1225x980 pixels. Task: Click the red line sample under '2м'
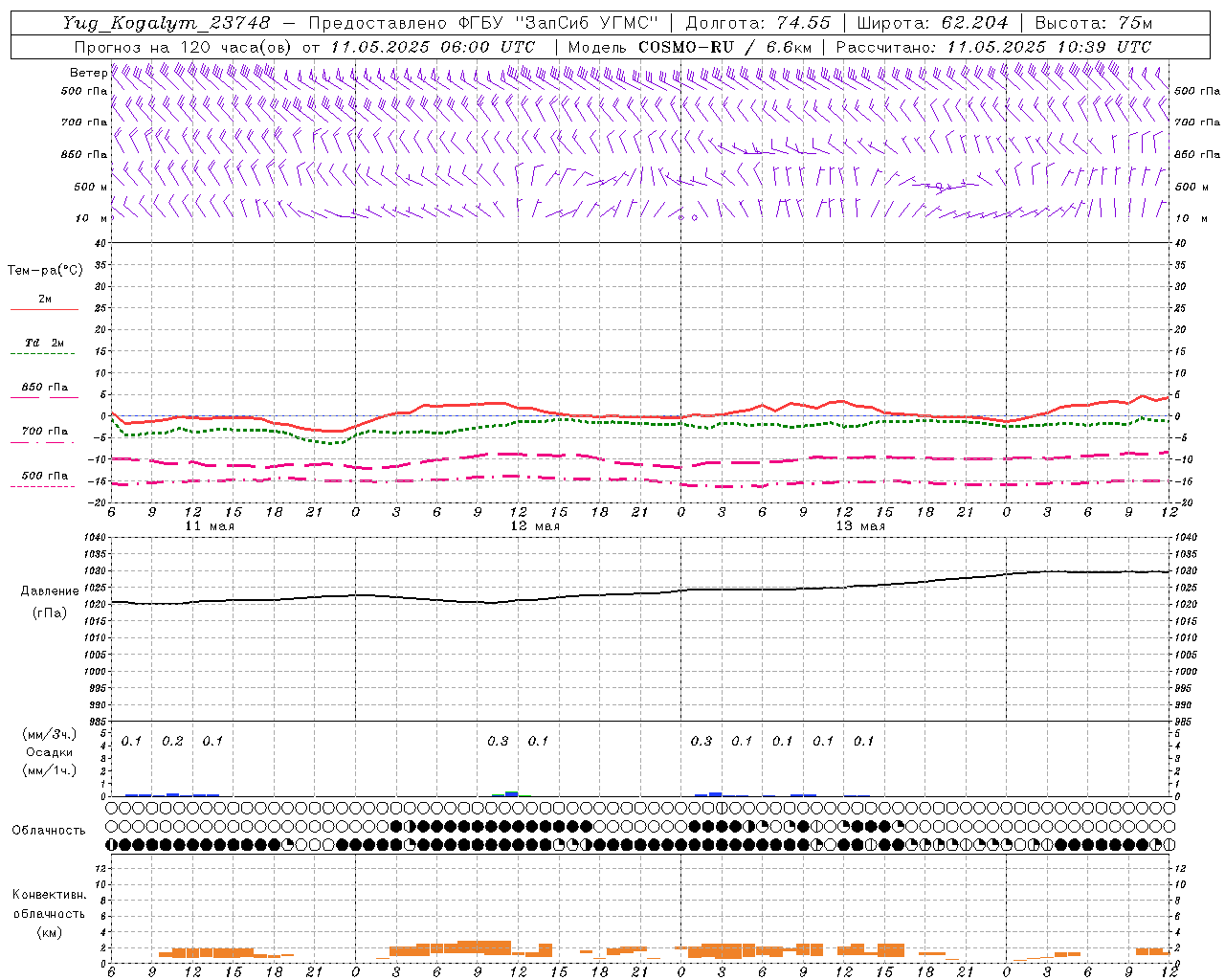pos(44,310)
